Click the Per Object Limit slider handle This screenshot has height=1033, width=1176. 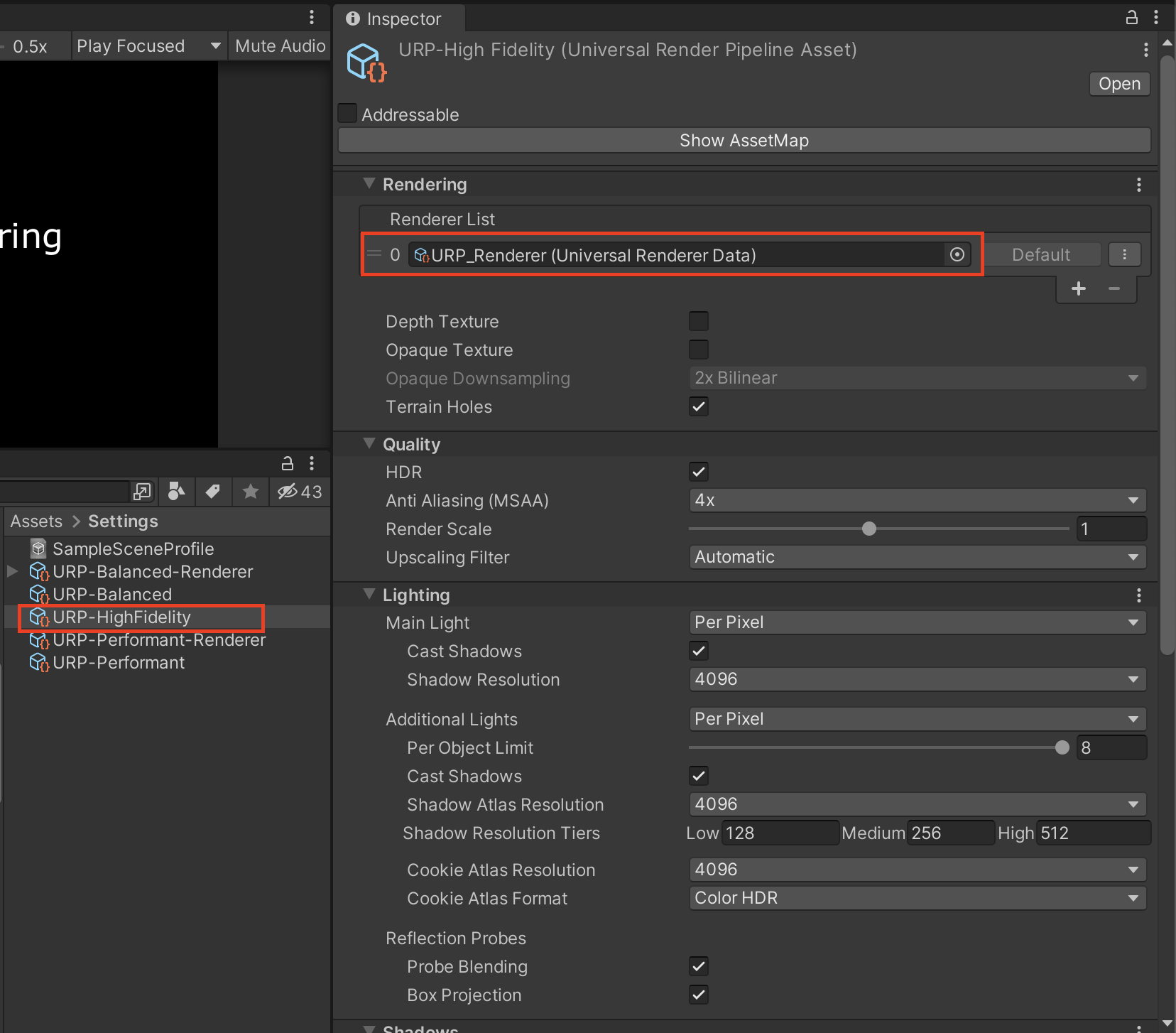click(x=1062, y=747)
